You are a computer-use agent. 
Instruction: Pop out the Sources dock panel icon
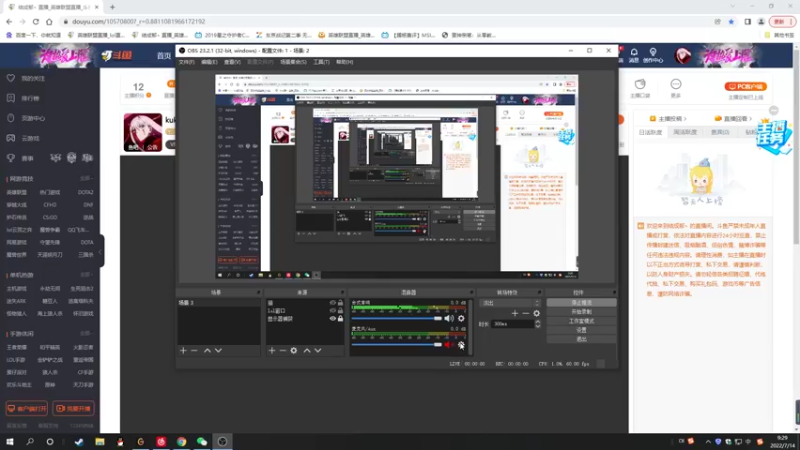point(342,293)
